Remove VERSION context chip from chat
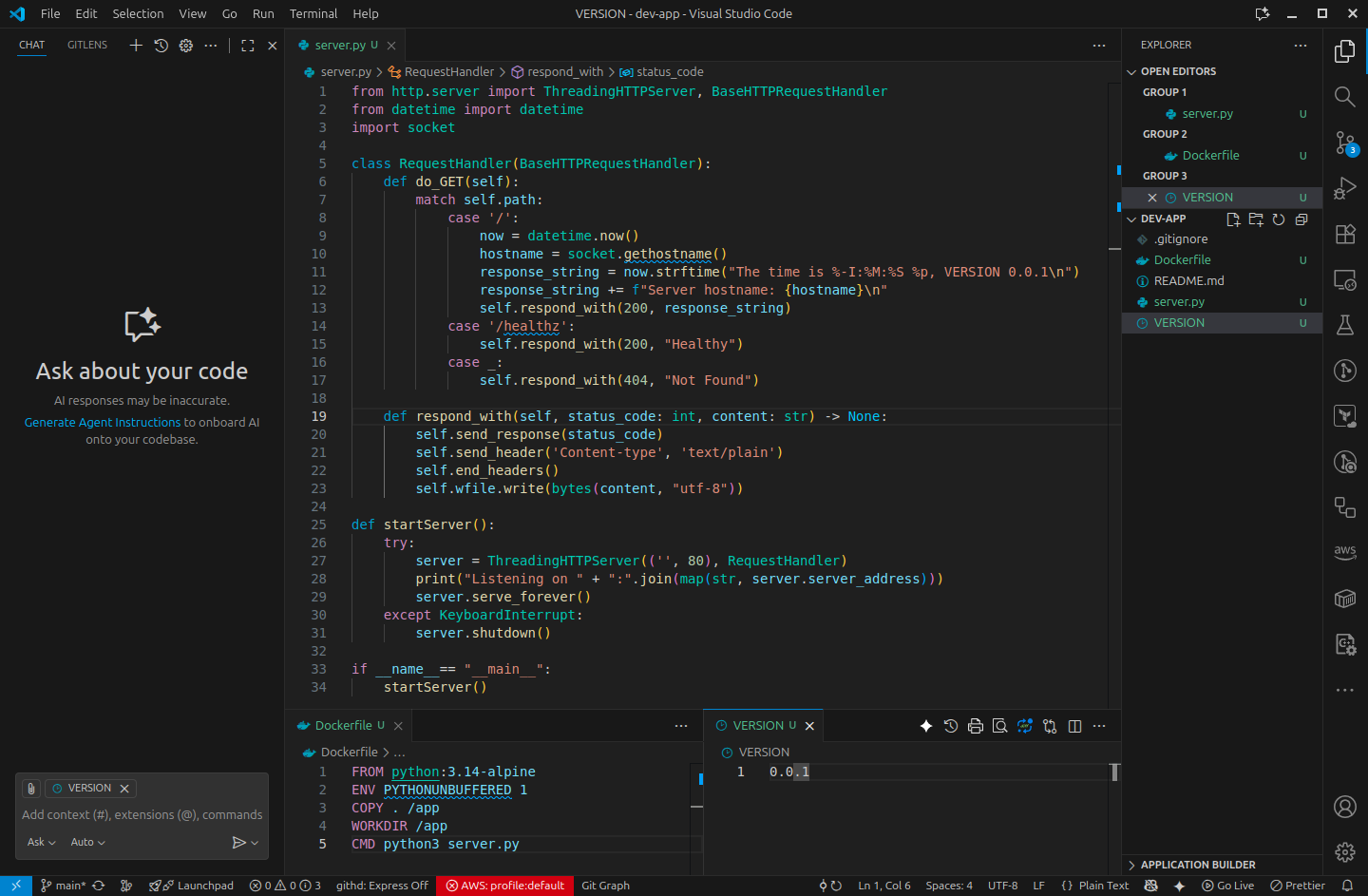This screenshot has width=1368, height=896. coord(124,789)
